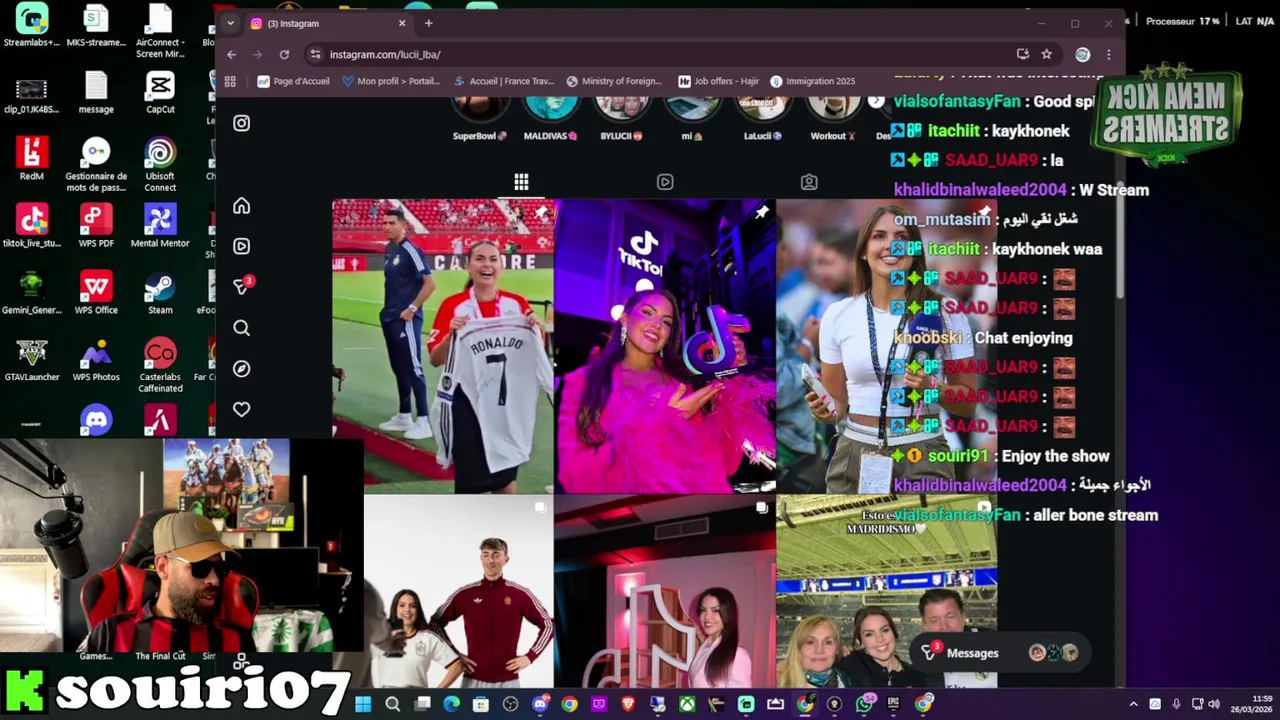Open CapCut desktop shortcut

160,92
